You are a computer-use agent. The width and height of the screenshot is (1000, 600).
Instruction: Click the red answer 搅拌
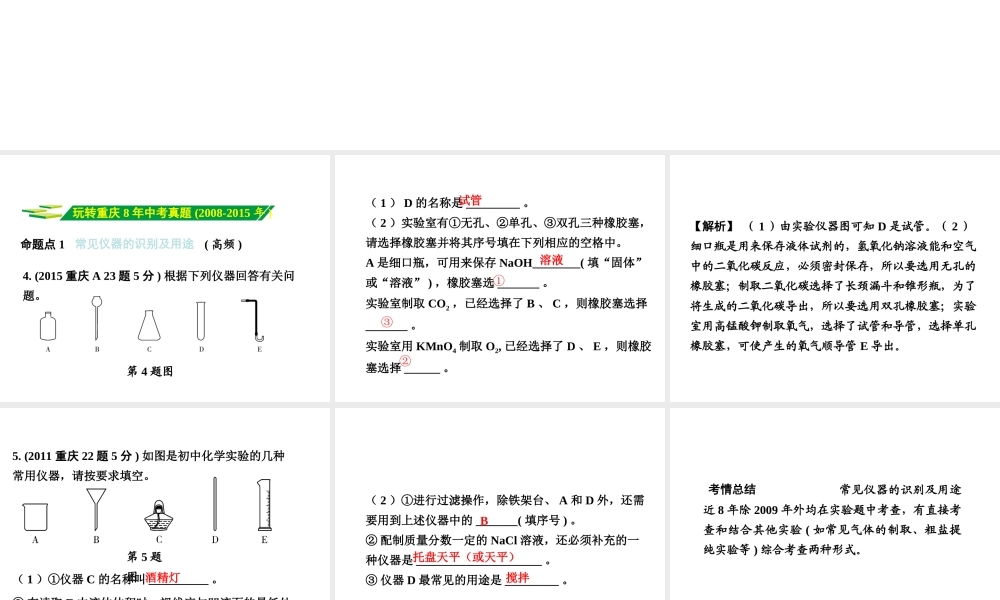[x=517, y=578]
